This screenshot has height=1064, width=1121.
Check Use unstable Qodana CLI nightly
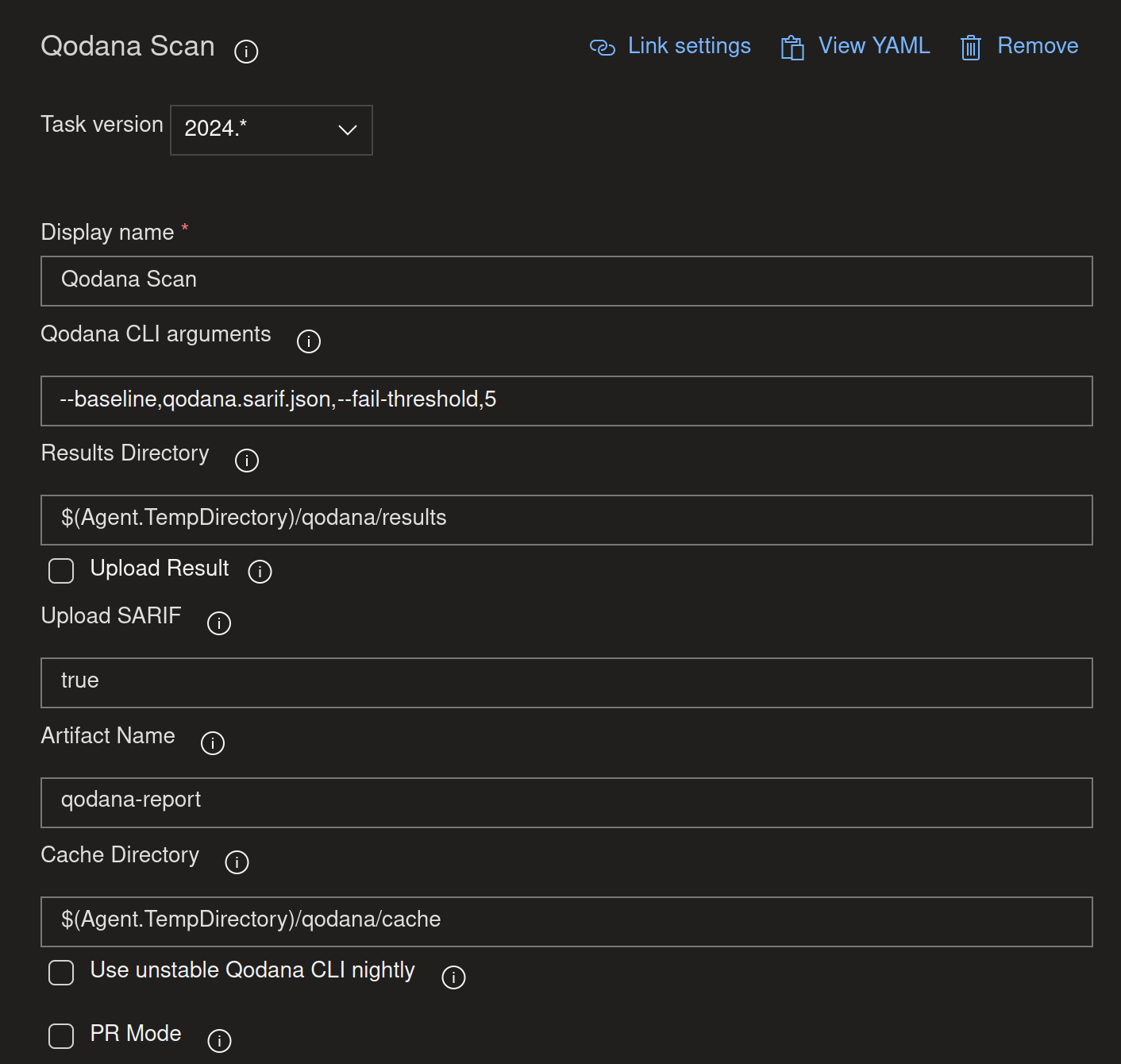(61, 972)
